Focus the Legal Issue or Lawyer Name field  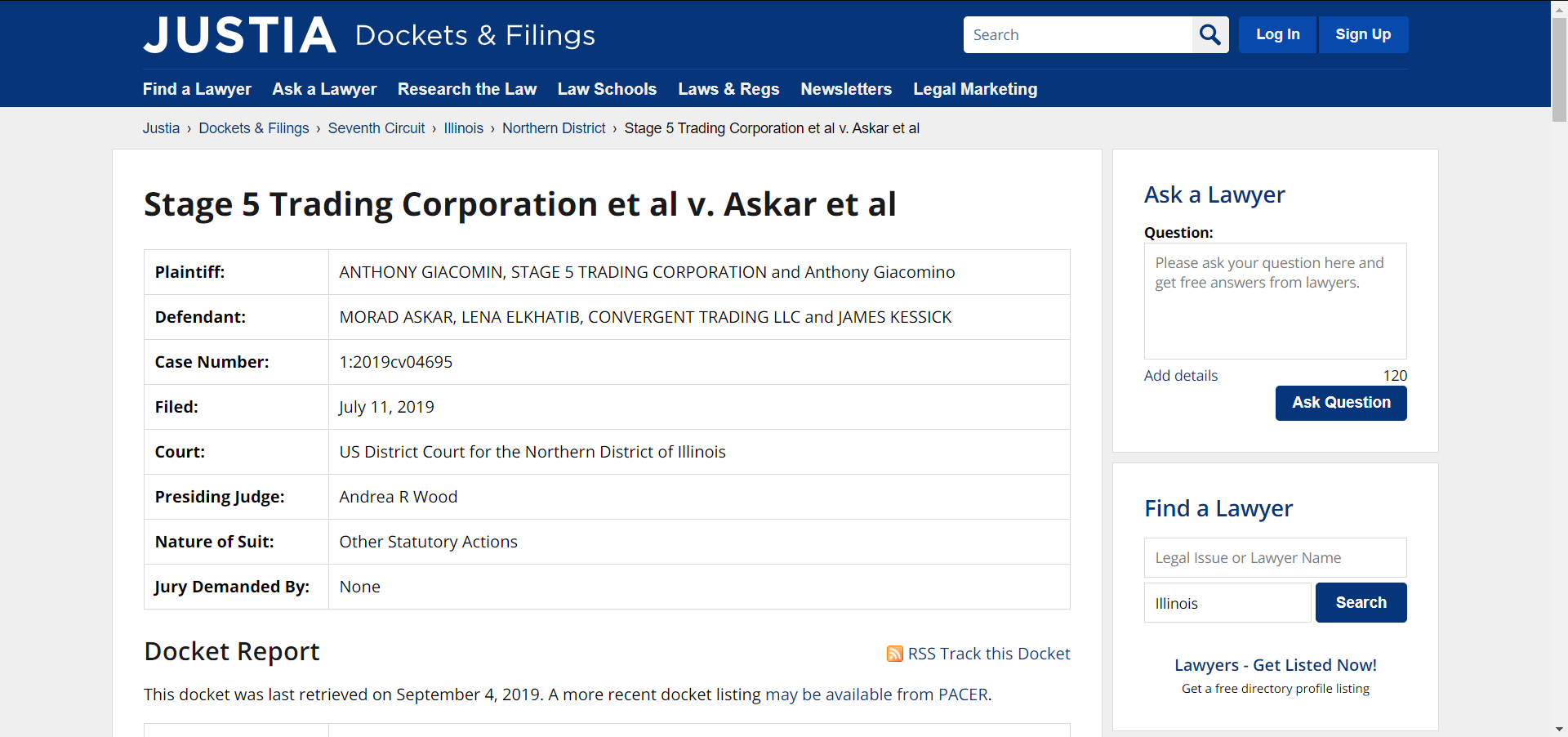[x=1276, y=558]
